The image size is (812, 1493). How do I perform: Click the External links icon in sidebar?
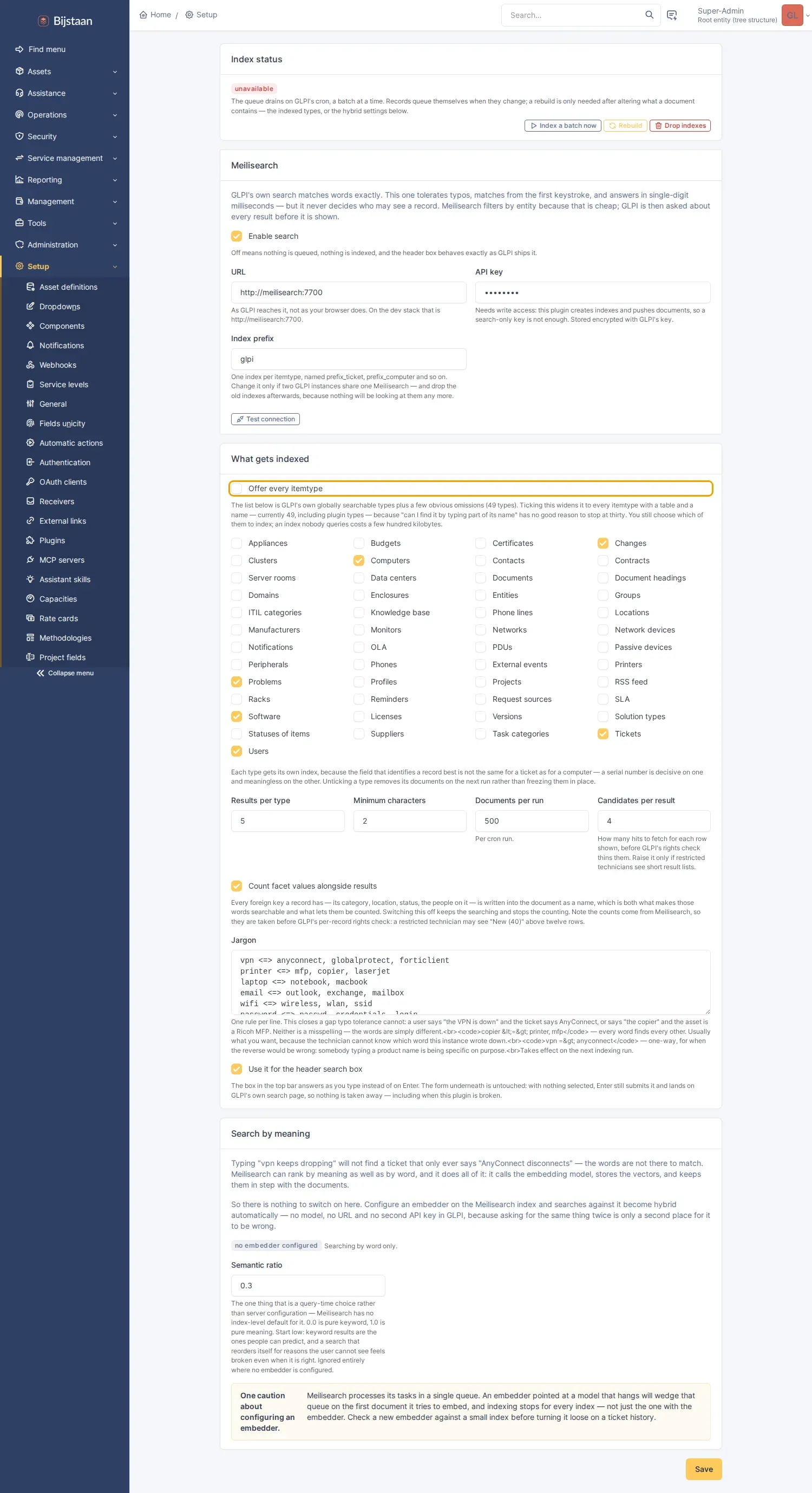pos(31,520)
